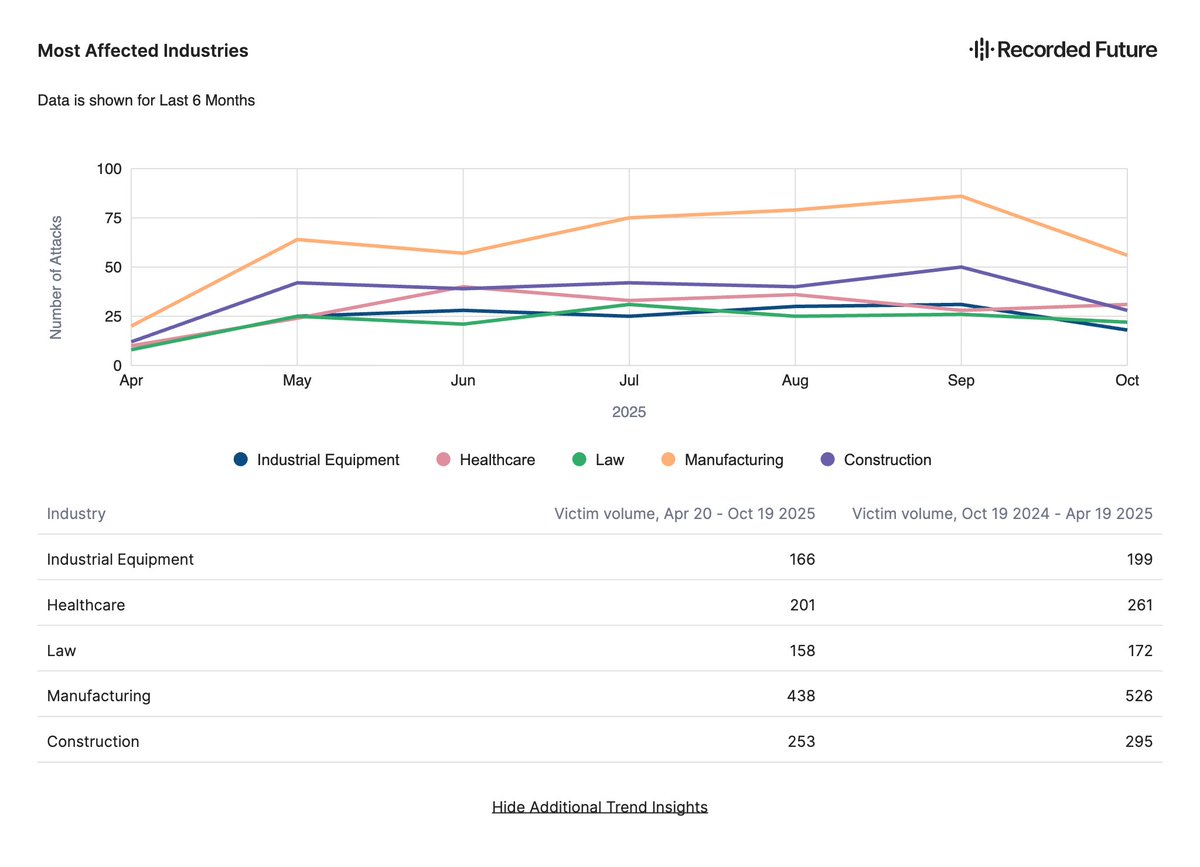
Task: Toggle Law series in legend
Action: pyautogui.click(x=597, y=460)
